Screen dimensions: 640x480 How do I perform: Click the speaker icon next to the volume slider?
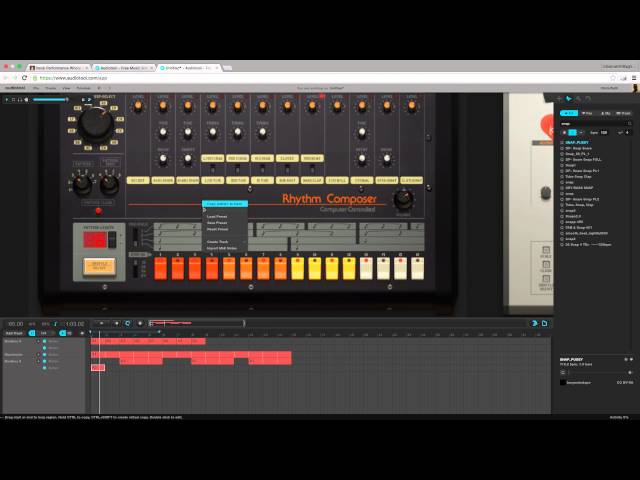(26, 100)
